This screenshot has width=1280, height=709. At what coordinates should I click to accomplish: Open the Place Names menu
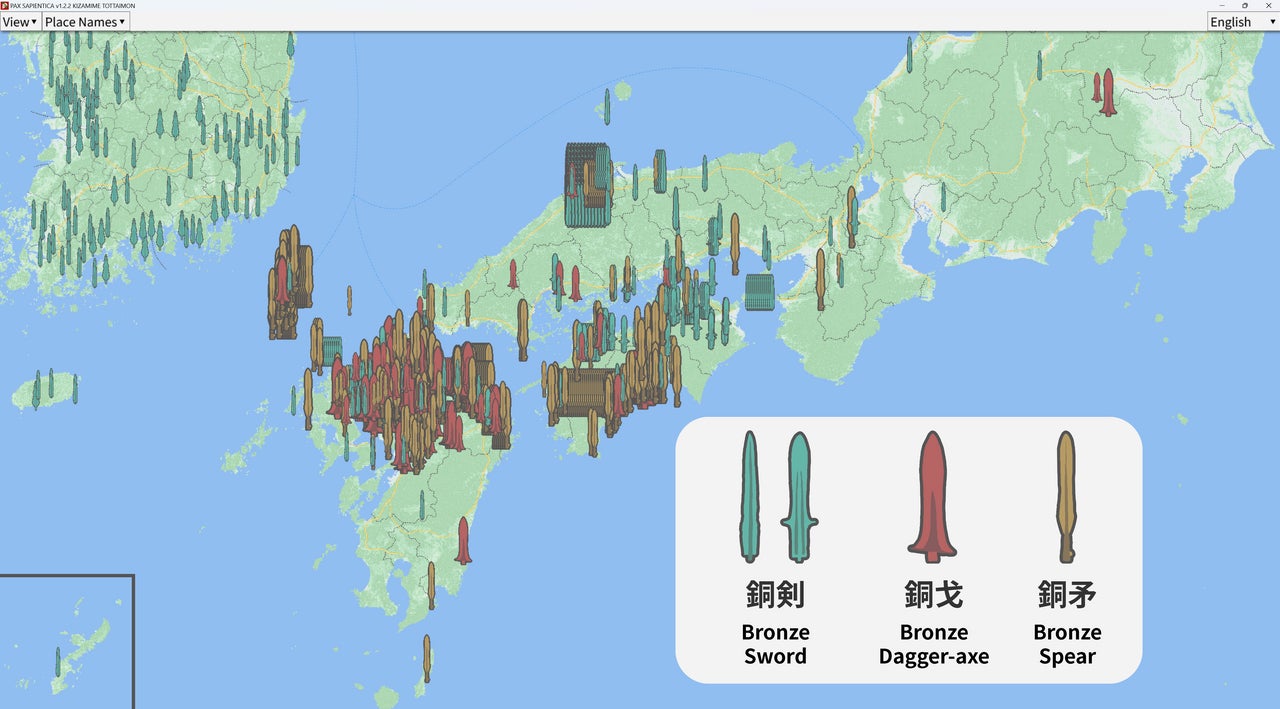(85, 22)
